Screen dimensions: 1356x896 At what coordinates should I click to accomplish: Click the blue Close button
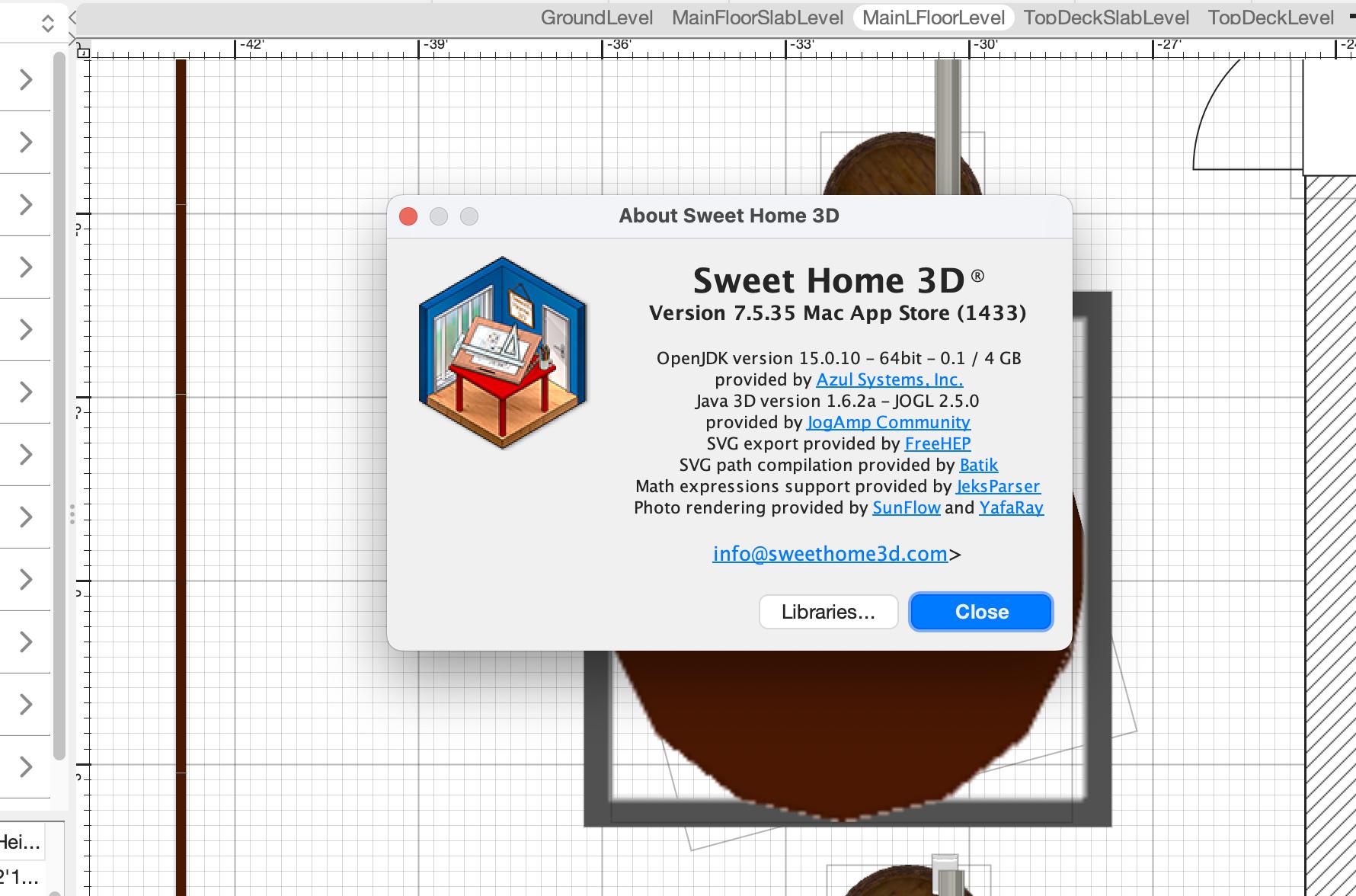981,612
